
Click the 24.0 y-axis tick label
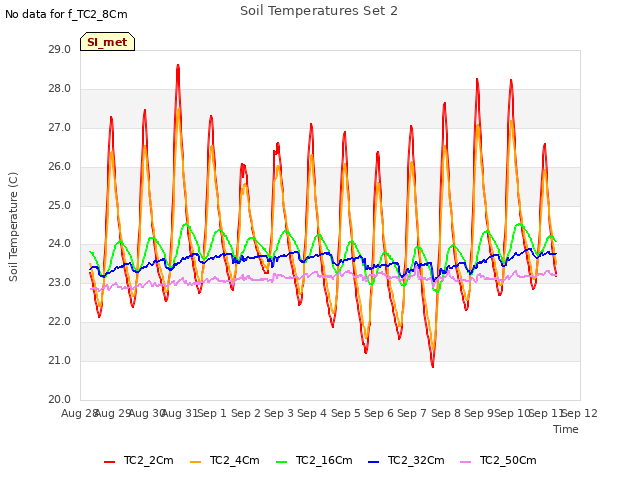60,244
